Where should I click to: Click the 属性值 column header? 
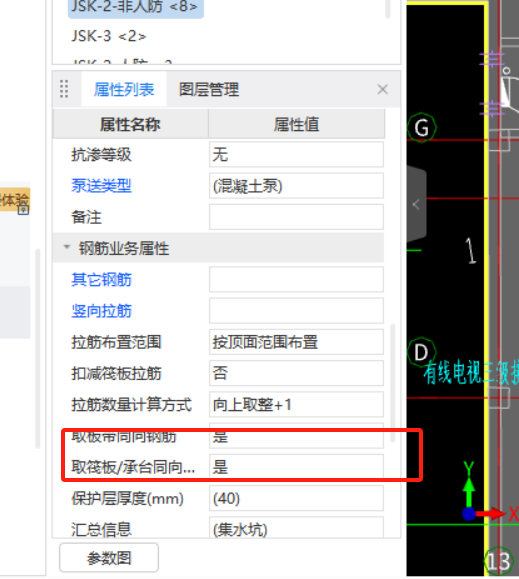(x=296, y=124)
